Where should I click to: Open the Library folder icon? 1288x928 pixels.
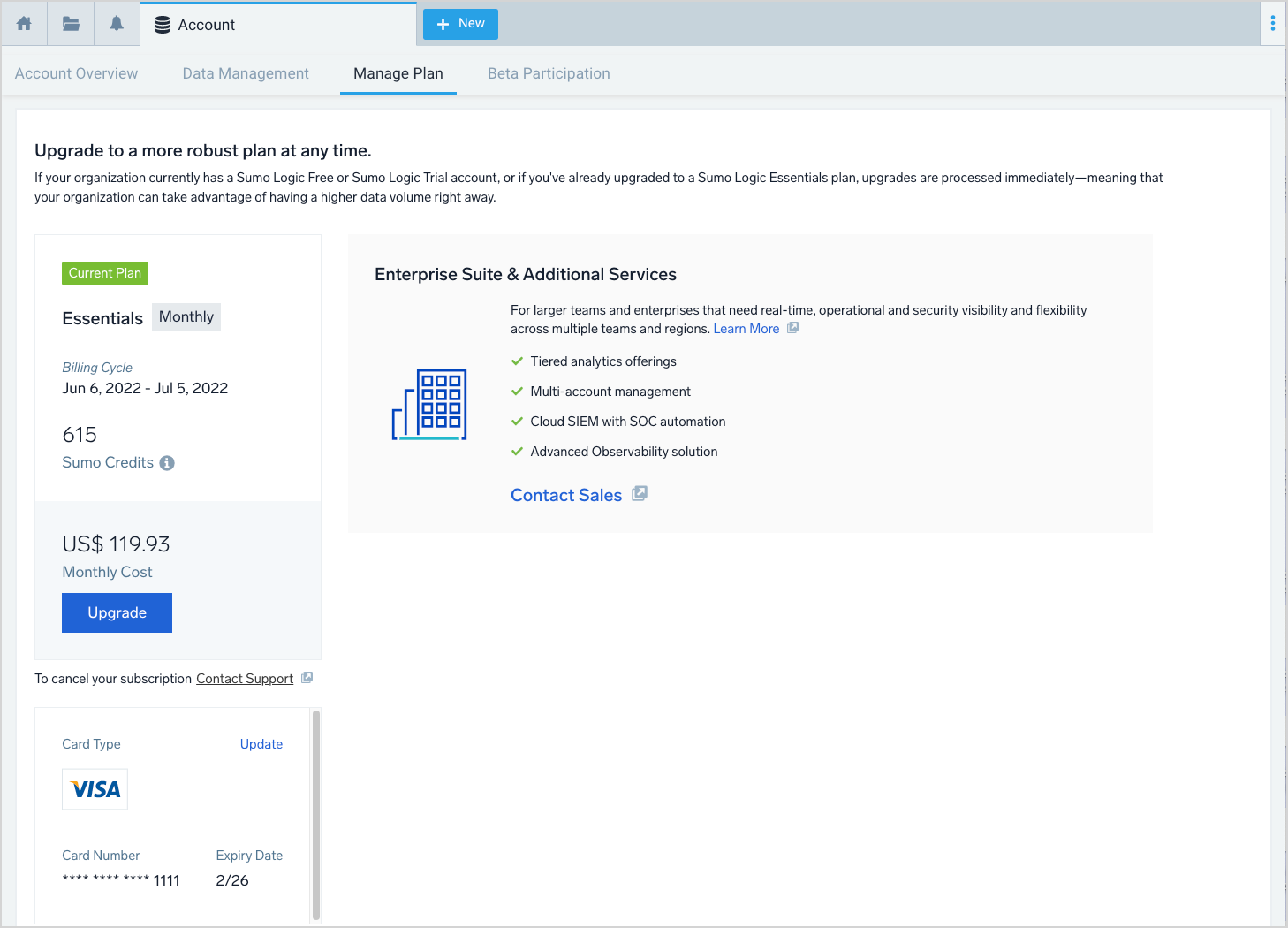coord(71,24)
